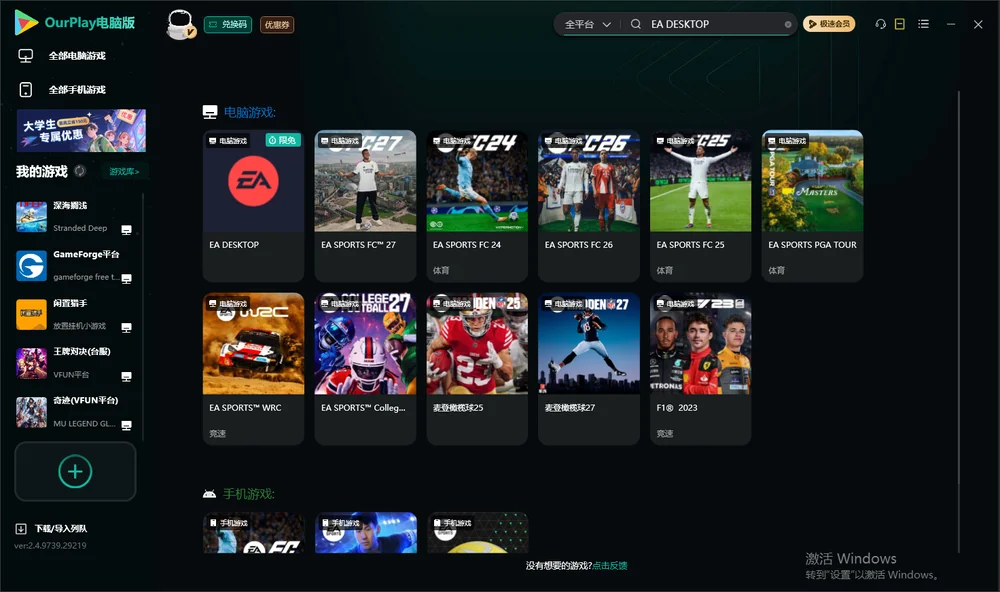The image size is (1000, 592).
Task: Click the search magnifier icon
Action: click(x=636, y=24)
